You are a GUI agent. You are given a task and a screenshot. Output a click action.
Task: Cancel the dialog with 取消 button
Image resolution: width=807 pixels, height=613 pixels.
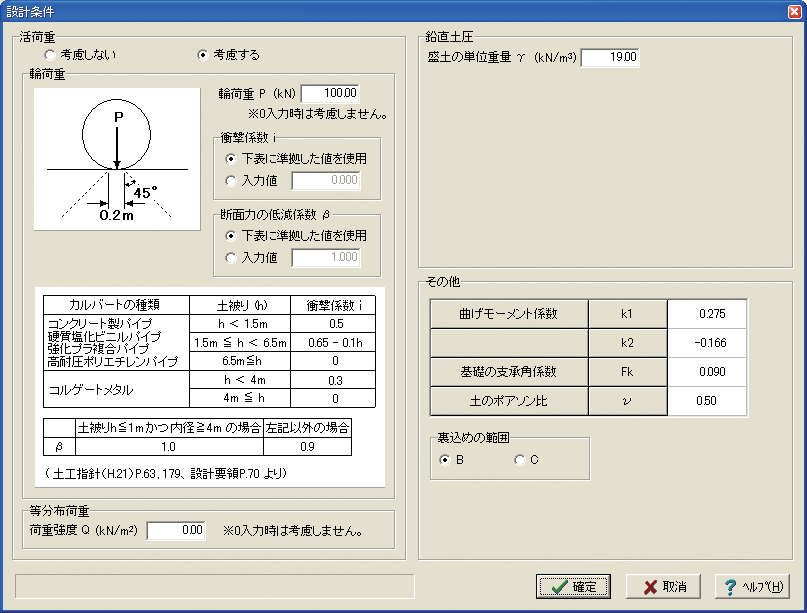pyautogui.click(x=663, y=587)
